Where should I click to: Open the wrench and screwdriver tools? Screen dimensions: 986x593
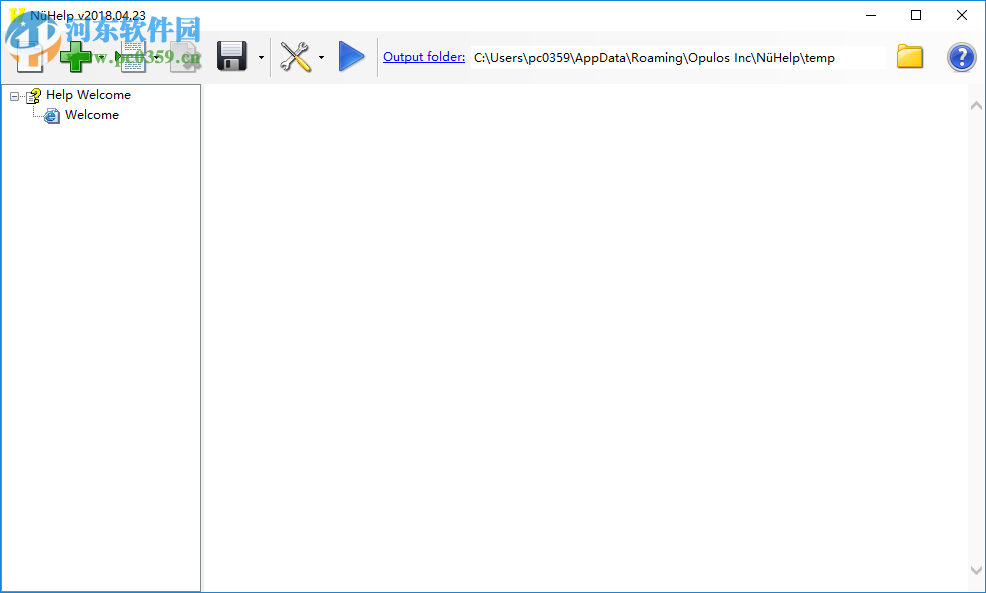[296, 57]
